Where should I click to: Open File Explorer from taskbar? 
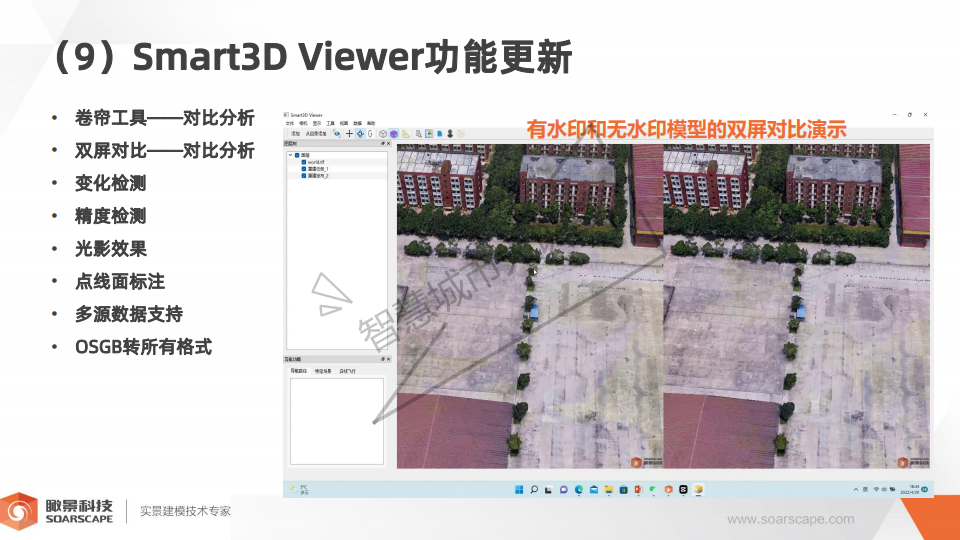pos(609,489)
